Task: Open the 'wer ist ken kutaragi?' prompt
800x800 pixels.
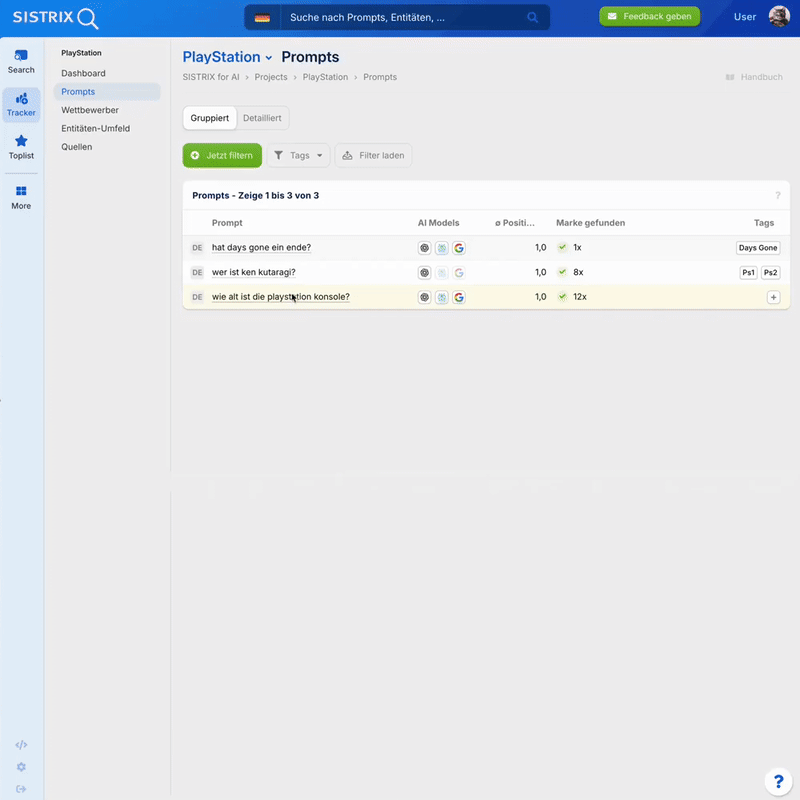Action: [x=253, y=272]
